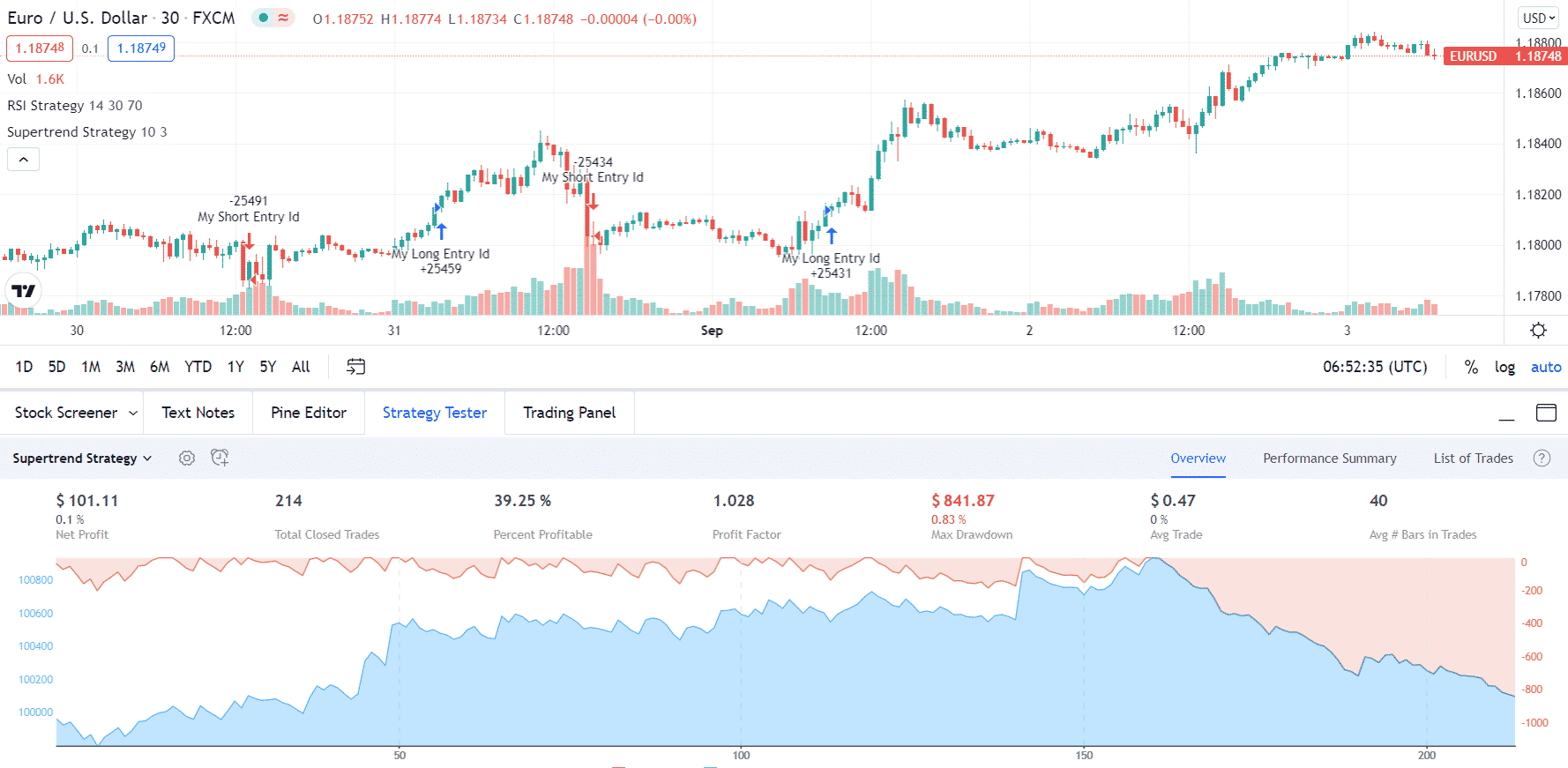Viewport: 1568px width, 768px height.
Task: Click the help question mark icon
Action: pos(1542,458)
